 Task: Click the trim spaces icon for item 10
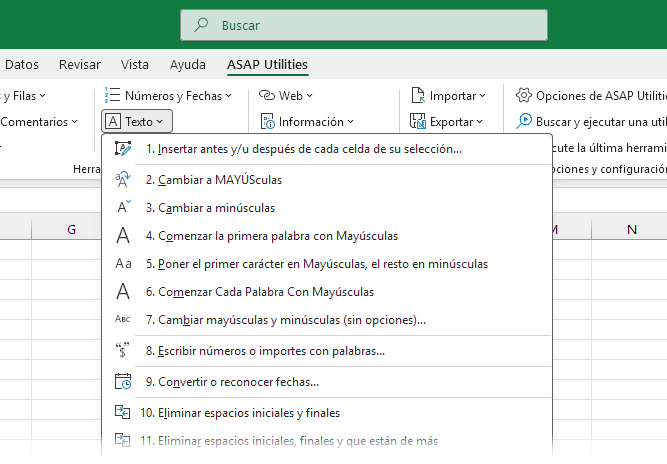(123, 412)
